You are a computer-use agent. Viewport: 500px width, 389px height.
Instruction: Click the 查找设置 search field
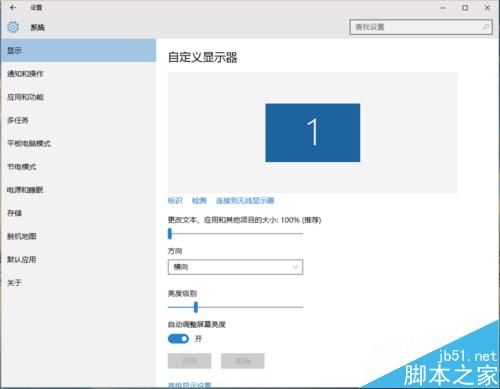[421, 27]
